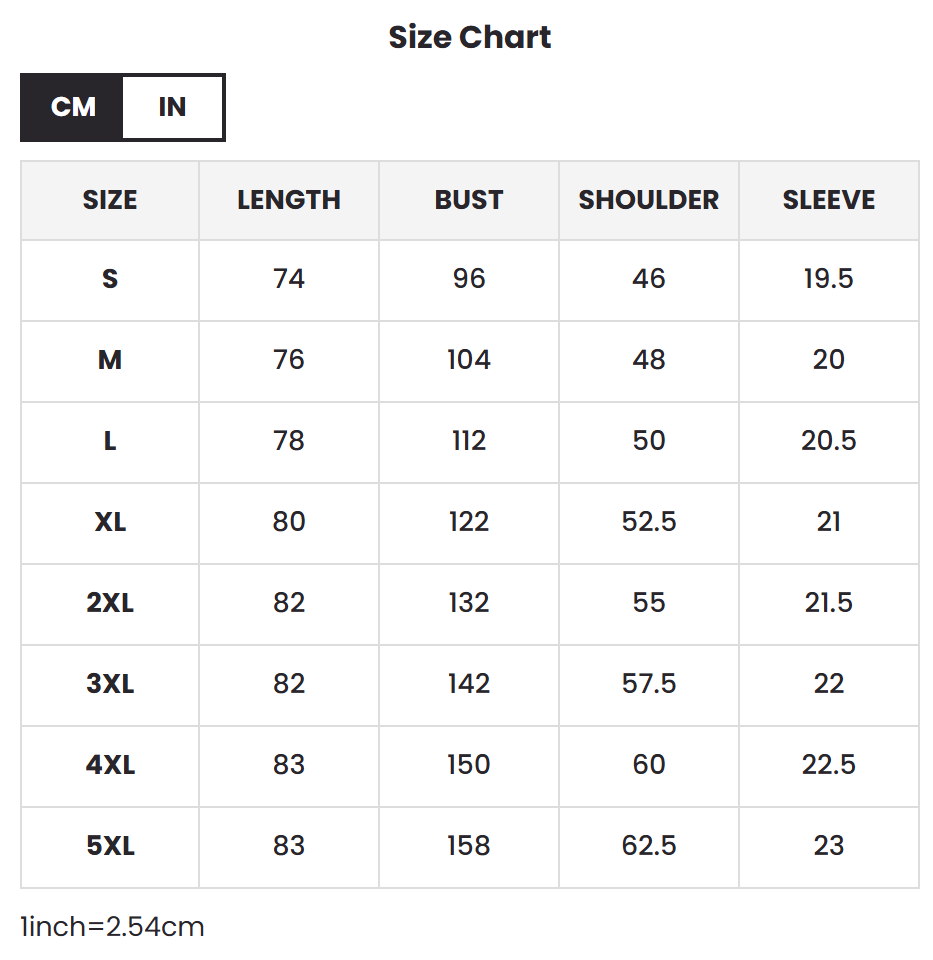Select the M size row label

coord(110,360)
